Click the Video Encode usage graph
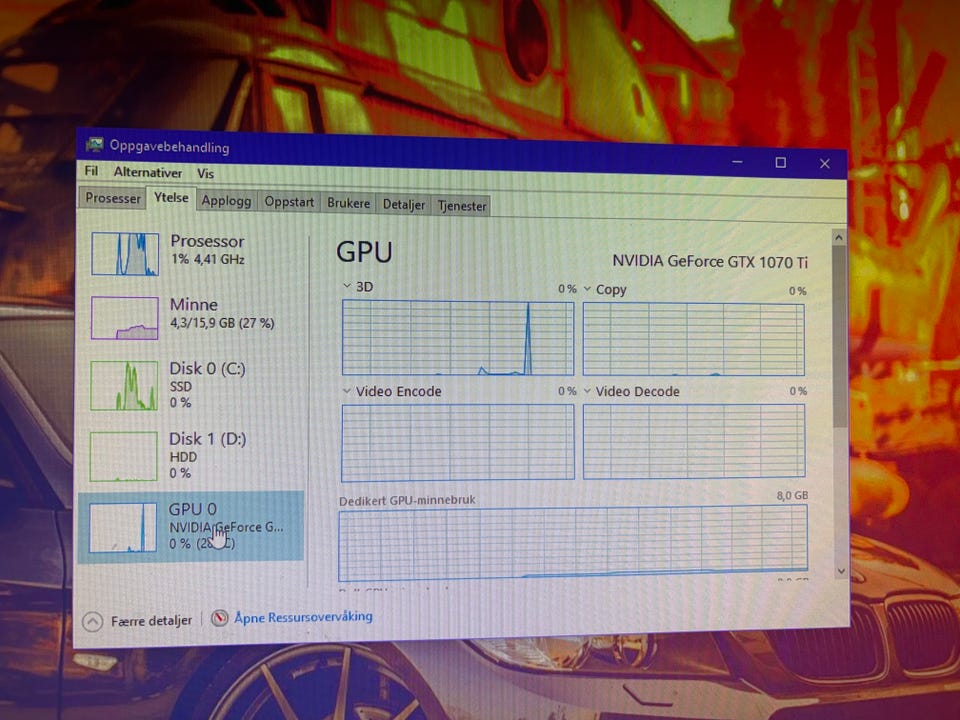960x720 pixels. (x=458, y=443)
